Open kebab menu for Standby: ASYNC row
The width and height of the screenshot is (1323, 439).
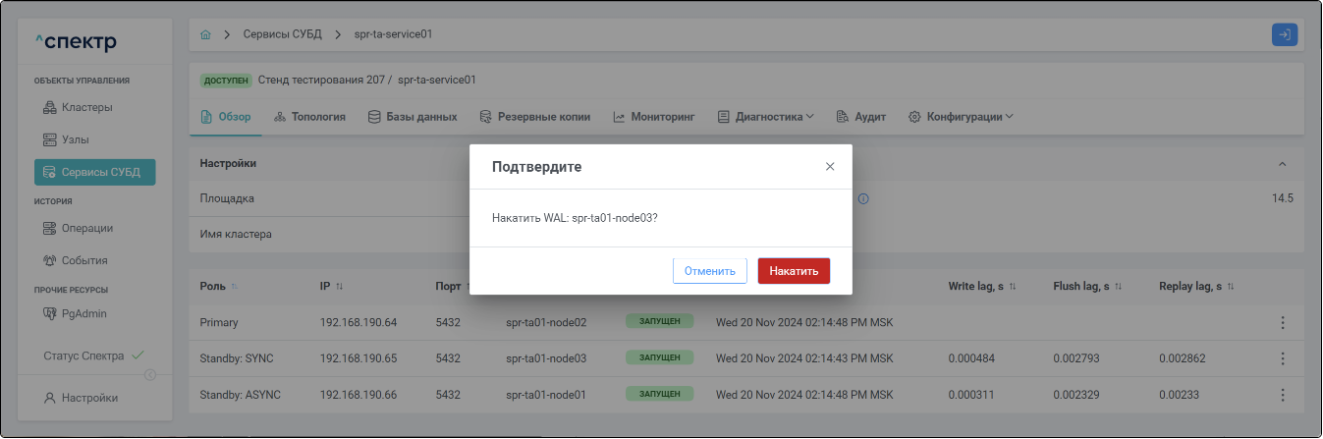[x=1282, y=395]
